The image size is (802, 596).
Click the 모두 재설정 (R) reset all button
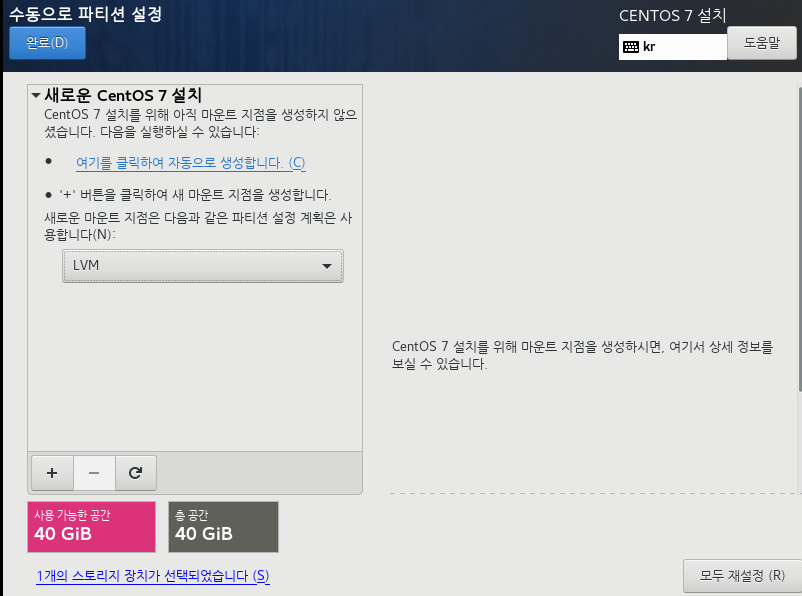coord(742,576)
